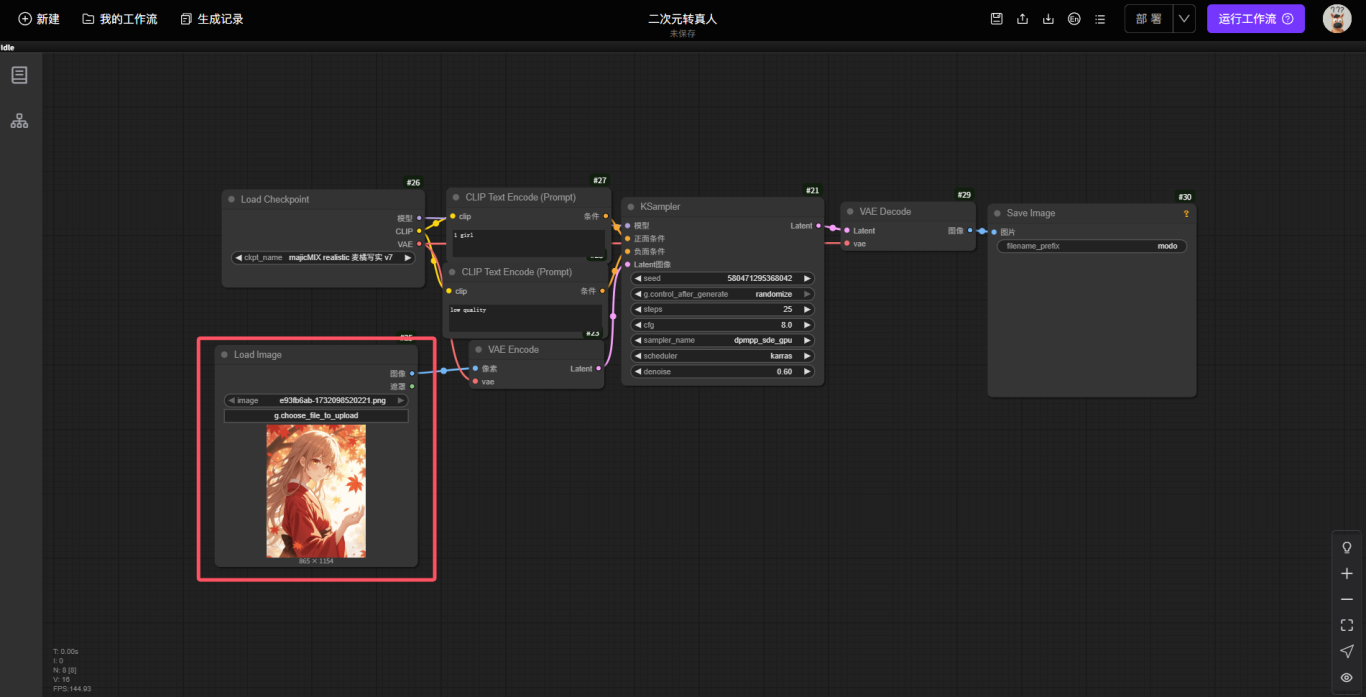Viewport: 1366px width, 697px height.
Task: Click the anime girl preview thumbnail in Load Image
Action: click(x=316, y=491)
